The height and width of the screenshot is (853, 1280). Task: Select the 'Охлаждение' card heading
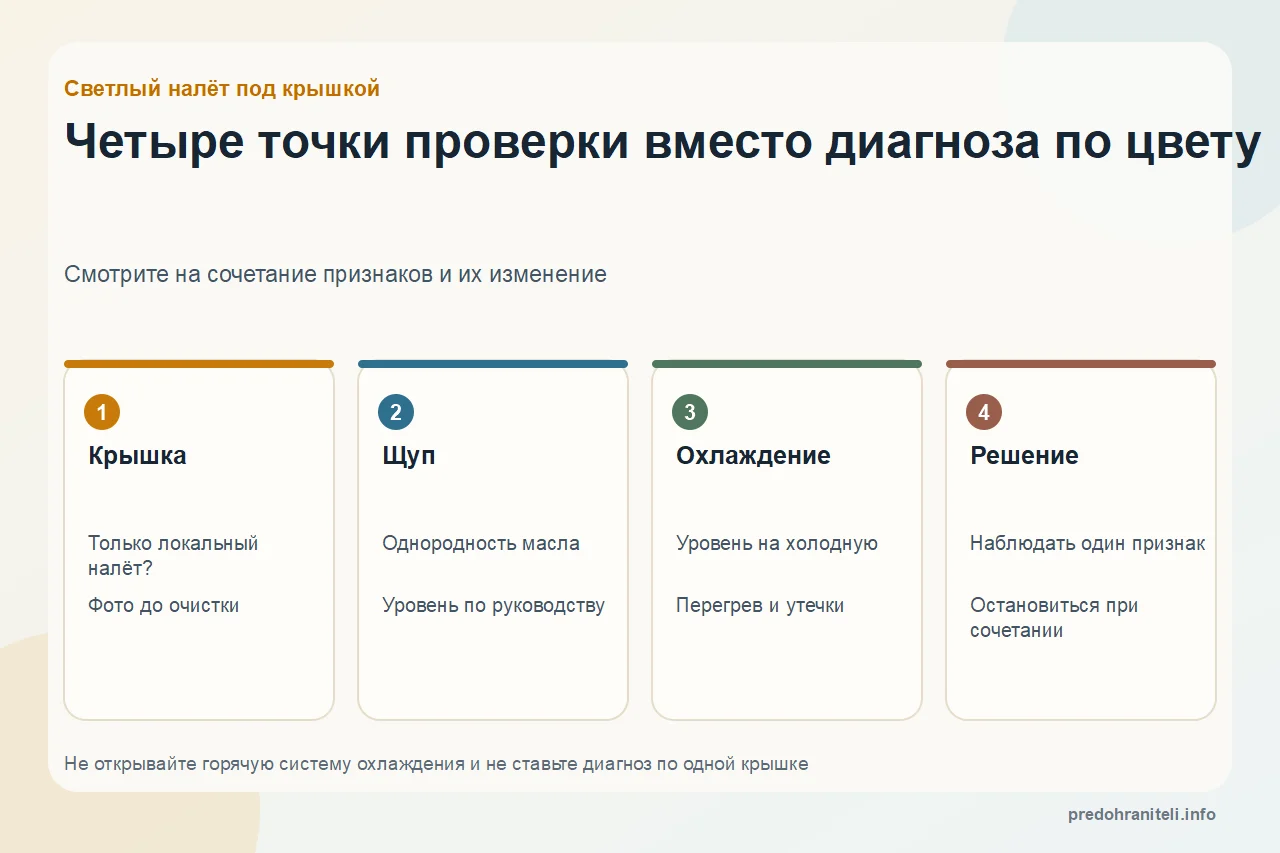pos(753,456)
